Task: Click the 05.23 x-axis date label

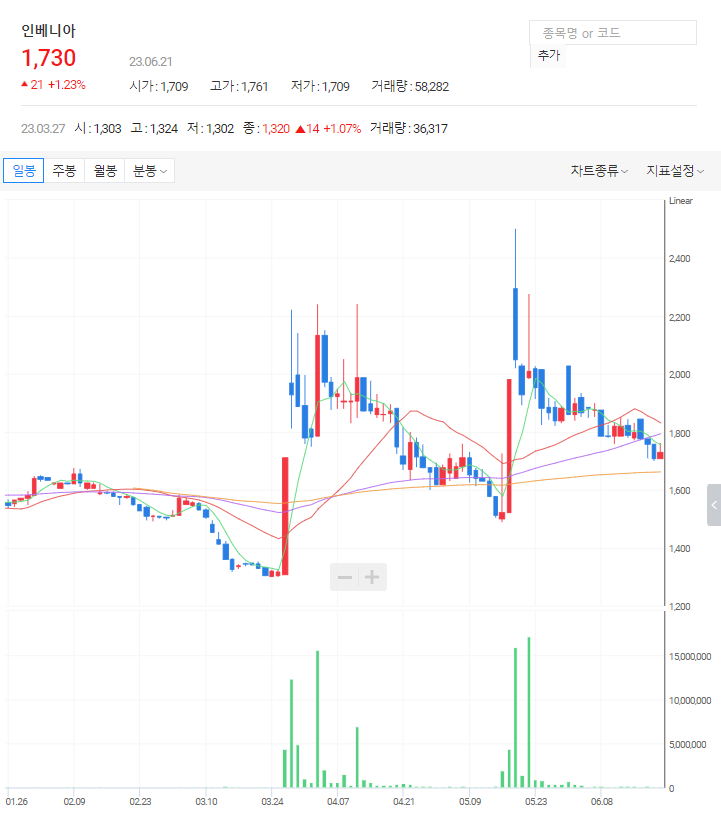Action: 536,801
